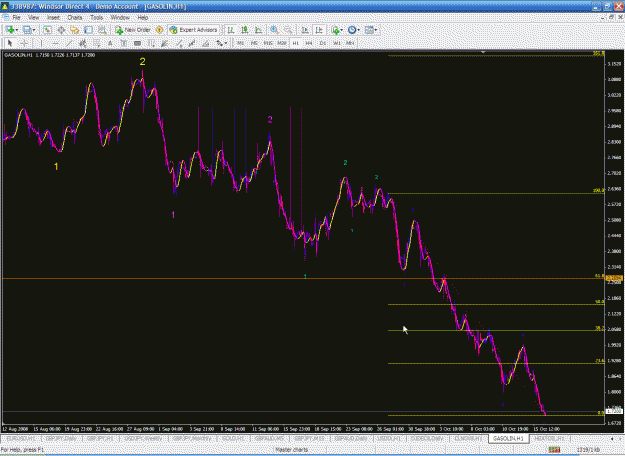Switch to Line Chart display

[x=258, y=30]
